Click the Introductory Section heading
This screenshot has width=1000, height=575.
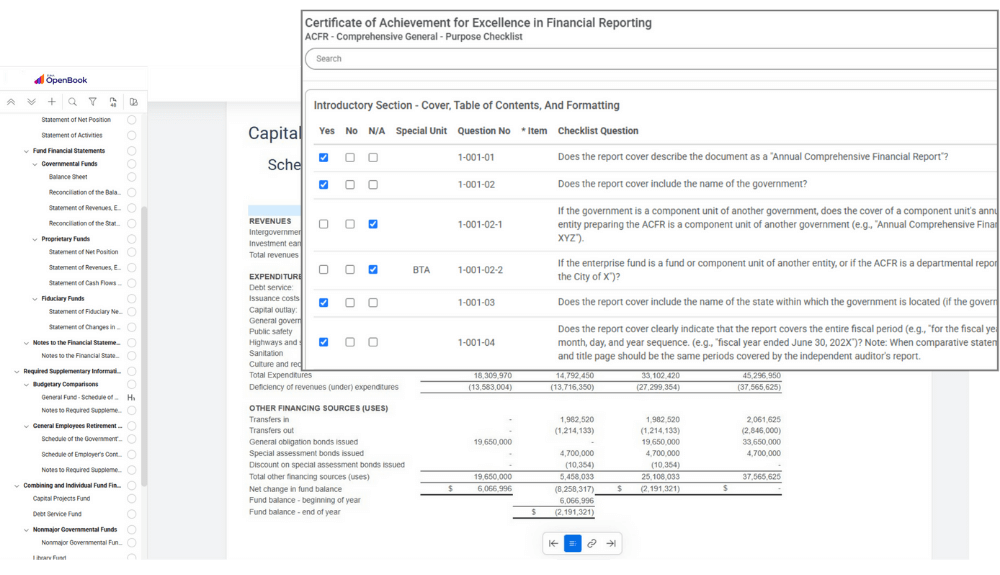point(467,106)
